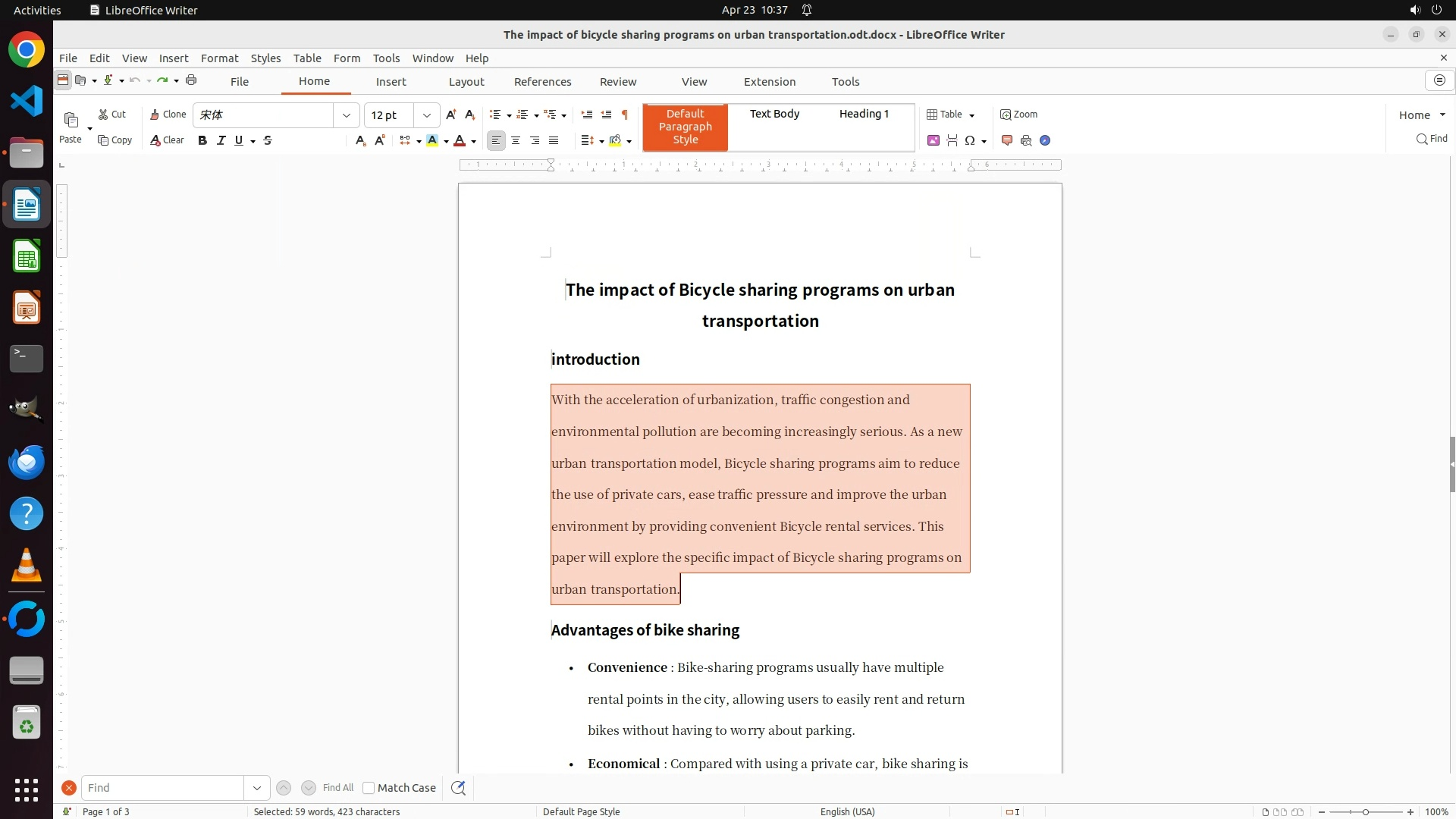Center align the paragraph
The image size is (1456, 819).
(516, 140)
